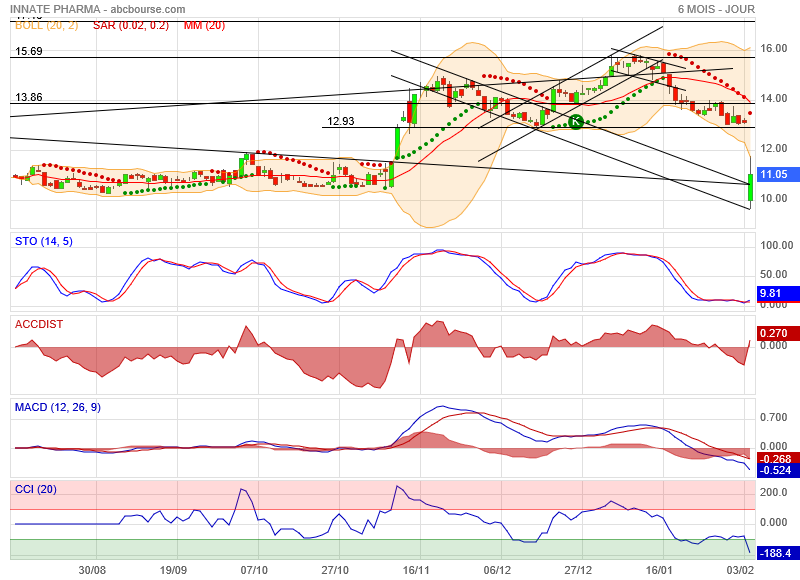This screenshot has width=800, height=580.
Task: Click the 03/02 date on the time axis
Action: (741, 570)
